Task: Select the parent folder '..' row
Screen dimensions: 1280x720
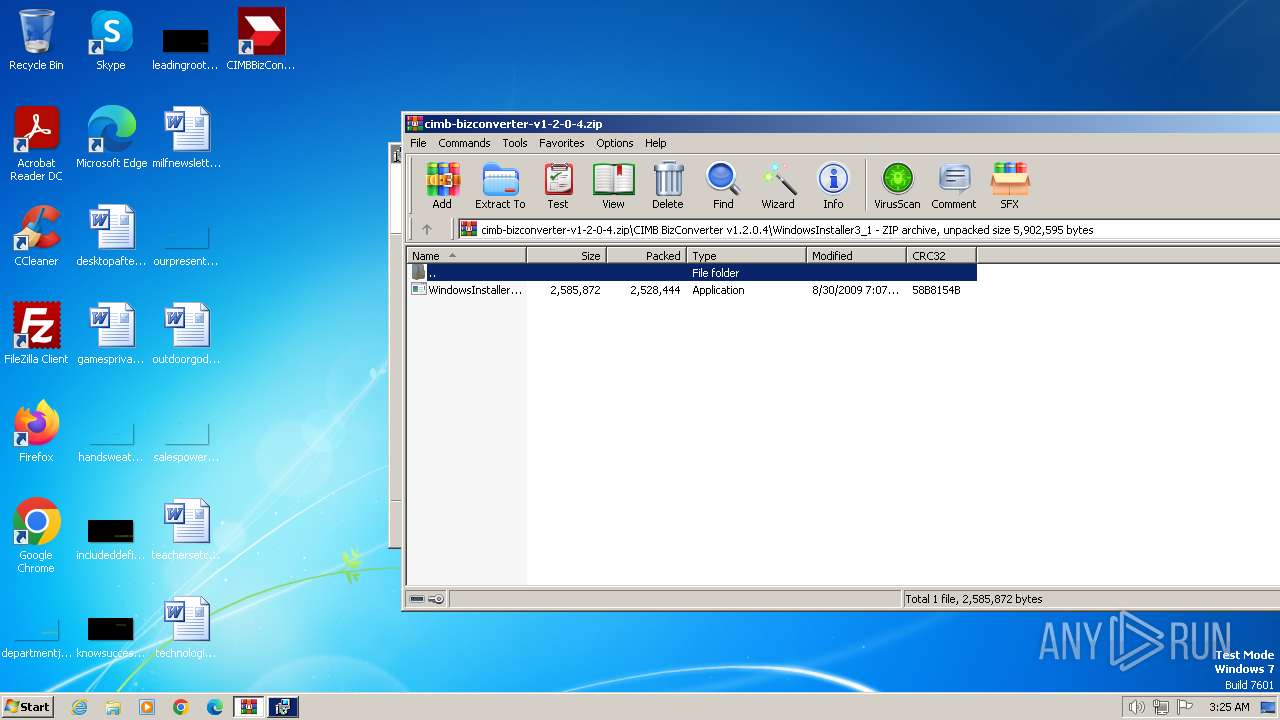Action: coord(691,272)
